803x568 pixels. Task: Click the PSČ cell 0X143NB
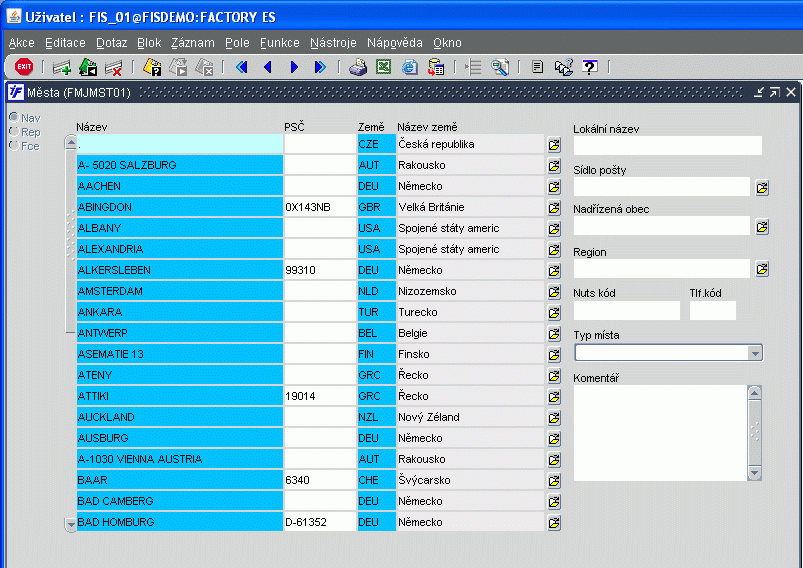click(x=320, y=207)
